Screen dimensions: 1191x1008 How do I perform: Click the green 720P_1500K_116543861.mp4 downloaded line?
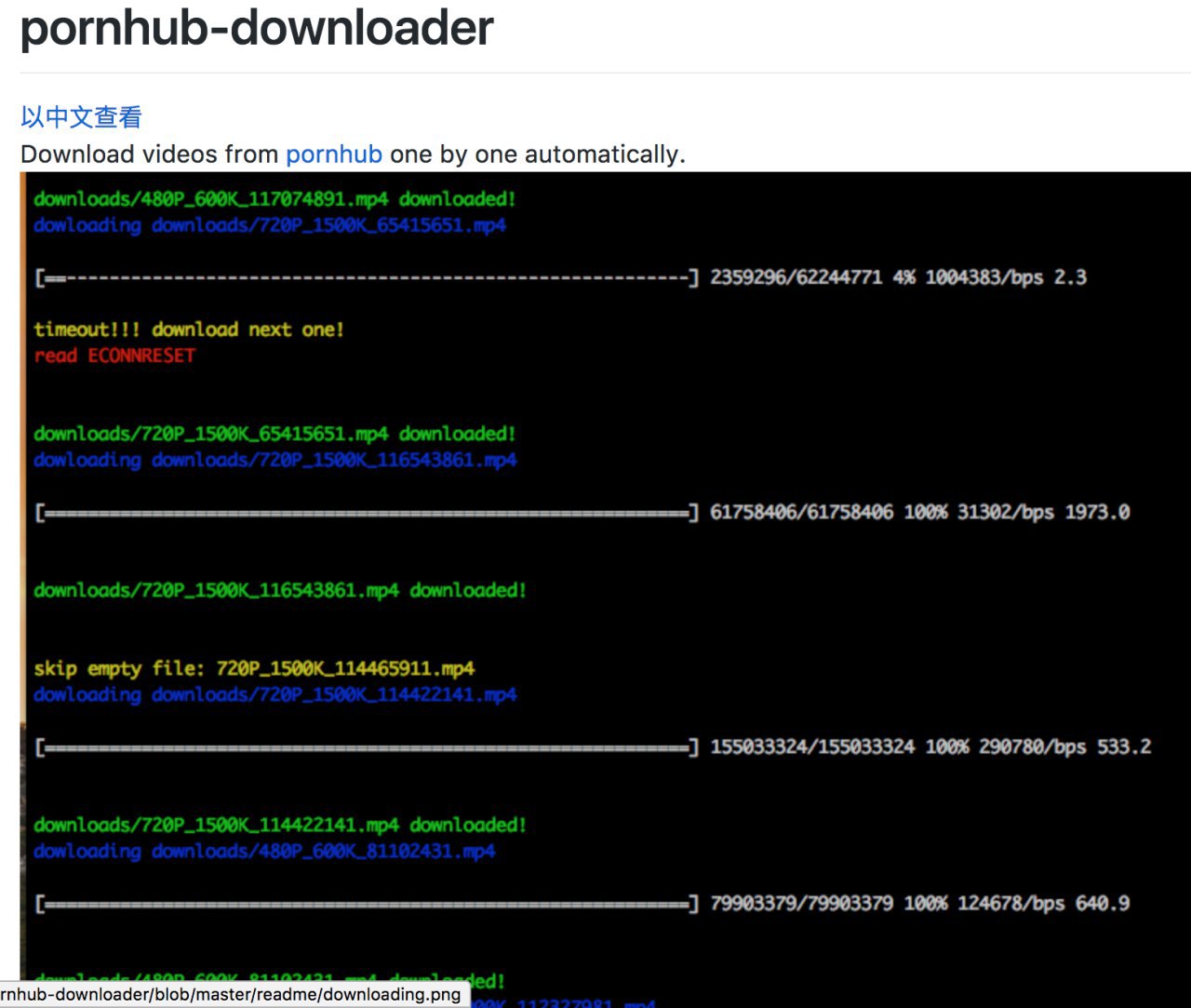tap(279, 590)
